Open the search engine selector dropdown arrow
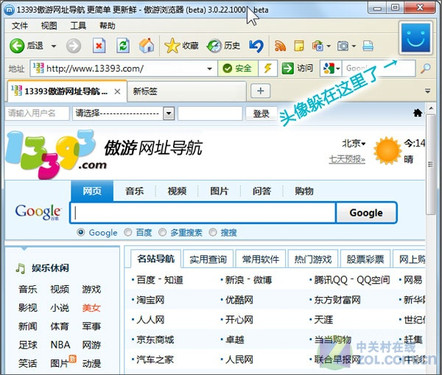Viewport: 442px width, 375px height. (338, 69)
